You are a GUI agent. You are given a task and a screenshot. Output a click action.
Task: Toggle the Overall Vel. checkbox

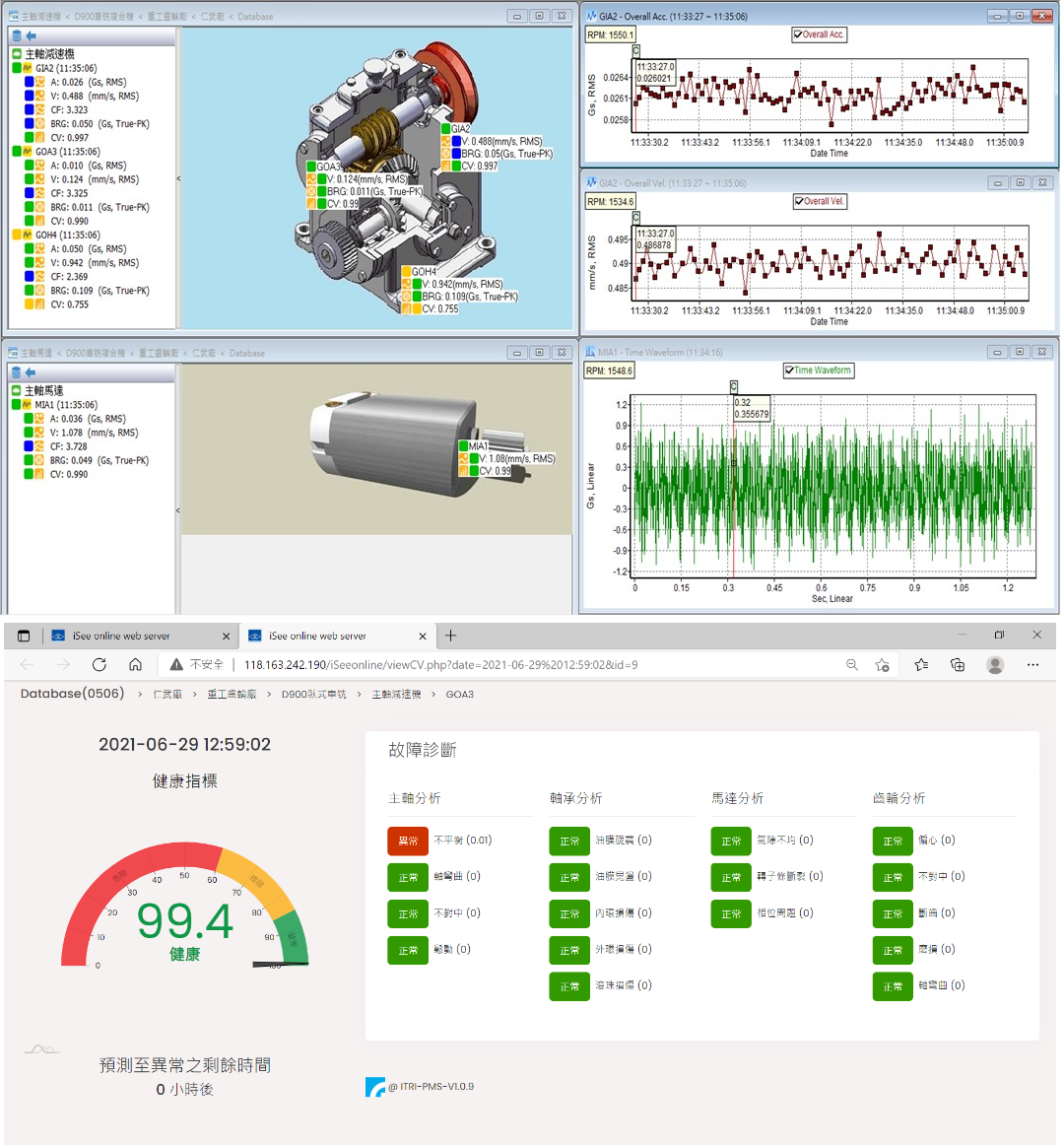(x=799, y=201)
